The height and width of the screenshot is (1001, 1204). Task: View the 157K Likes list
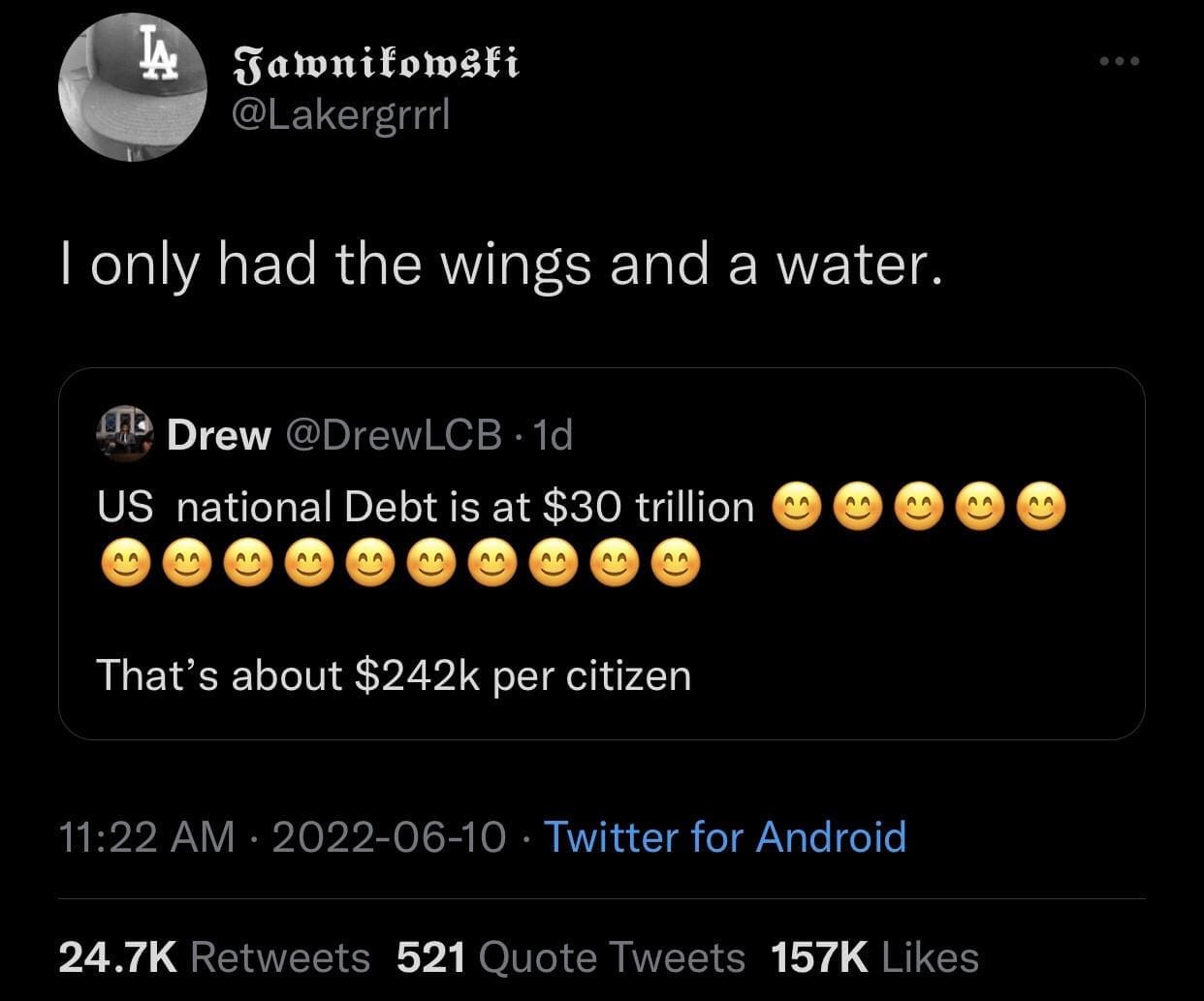click(874, 957)
